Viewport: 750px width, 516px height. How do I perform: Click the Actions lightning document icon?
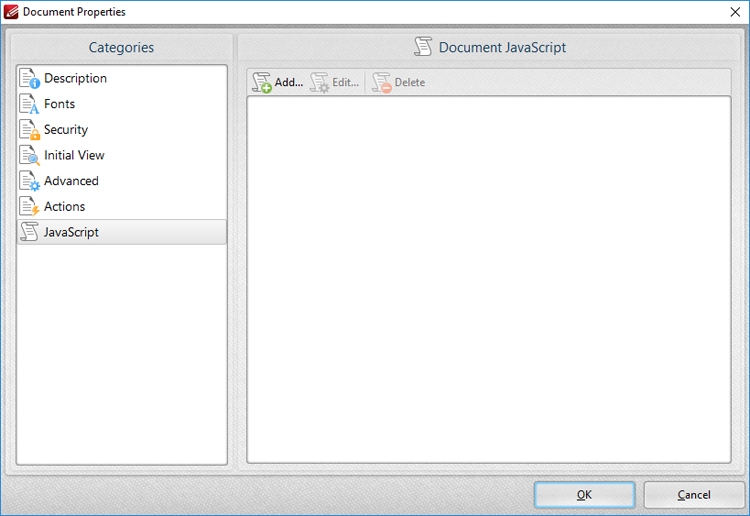pos(29,207)
